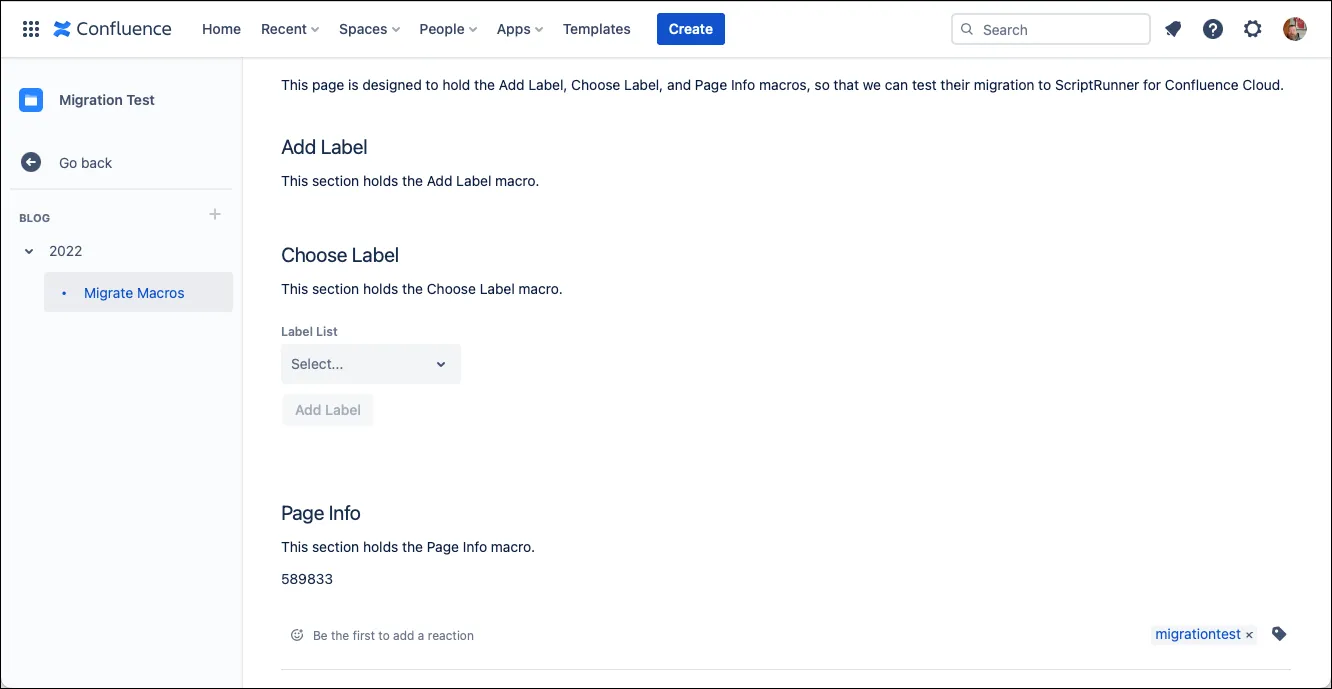1332x689 pixels.
Task: Click the plus icon next to BLOG
Action: 215,214
